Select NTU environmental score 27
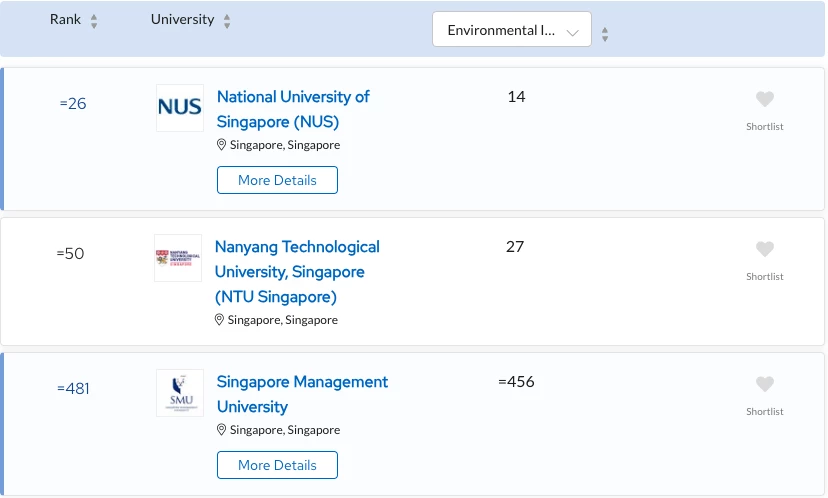The image size is (828, 498). point(515,247)
